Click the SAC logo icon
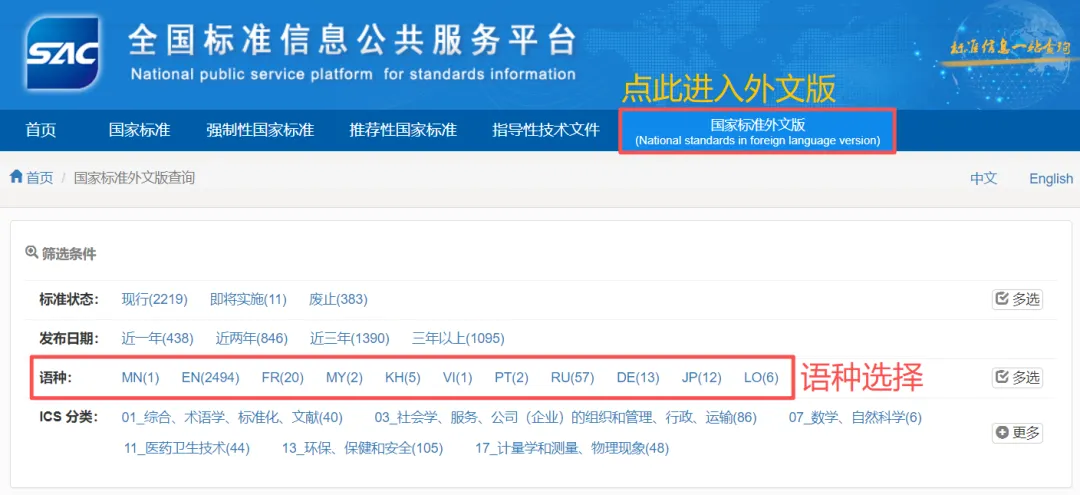The width and height of the screenshot is (1080, 495). (x=63, y=52)
